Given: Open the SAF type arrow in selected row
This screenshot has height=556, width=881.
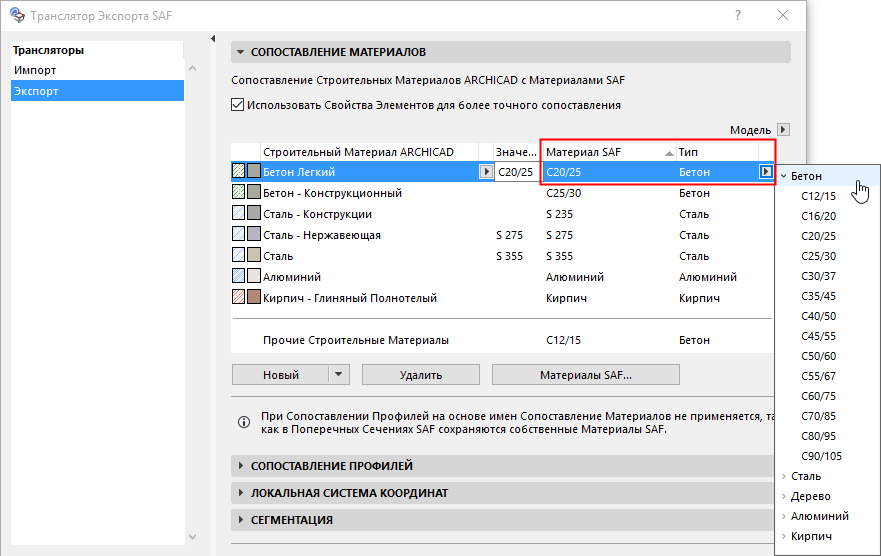Looking at the screenshot, I should tap(766, 172).
